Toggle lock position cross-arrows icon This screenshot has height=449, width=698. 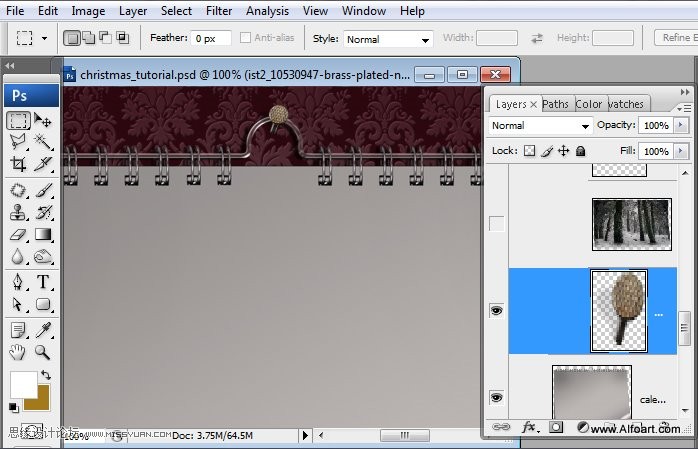[564, 151]
